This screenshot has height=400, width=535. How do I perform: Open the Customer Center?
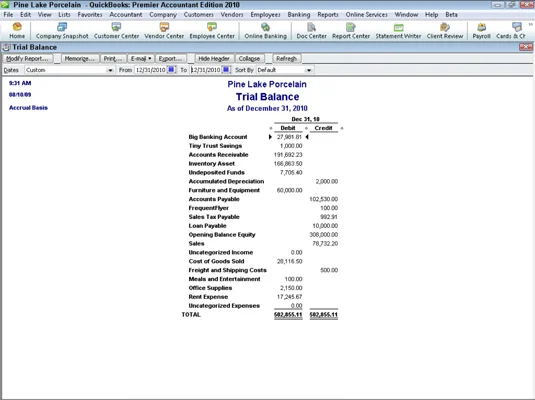tap(116, 30)
